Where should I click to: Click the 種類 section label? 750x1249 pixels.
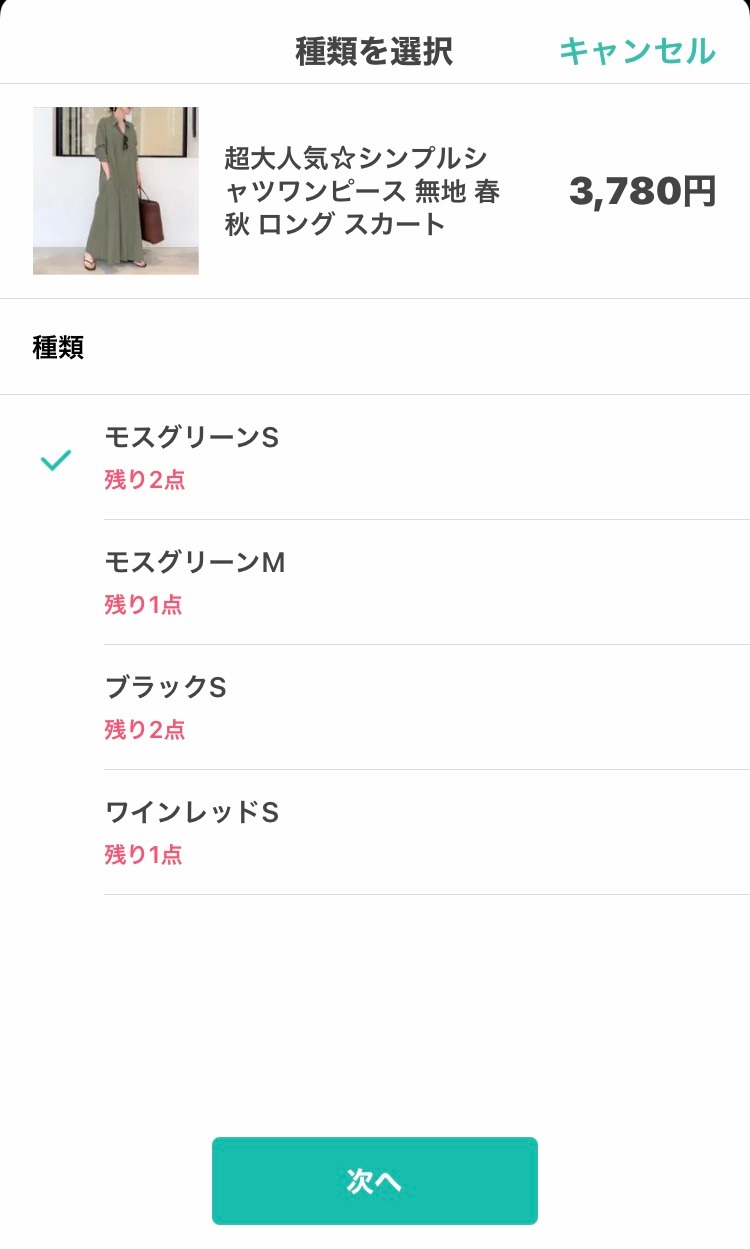[58, 347]
